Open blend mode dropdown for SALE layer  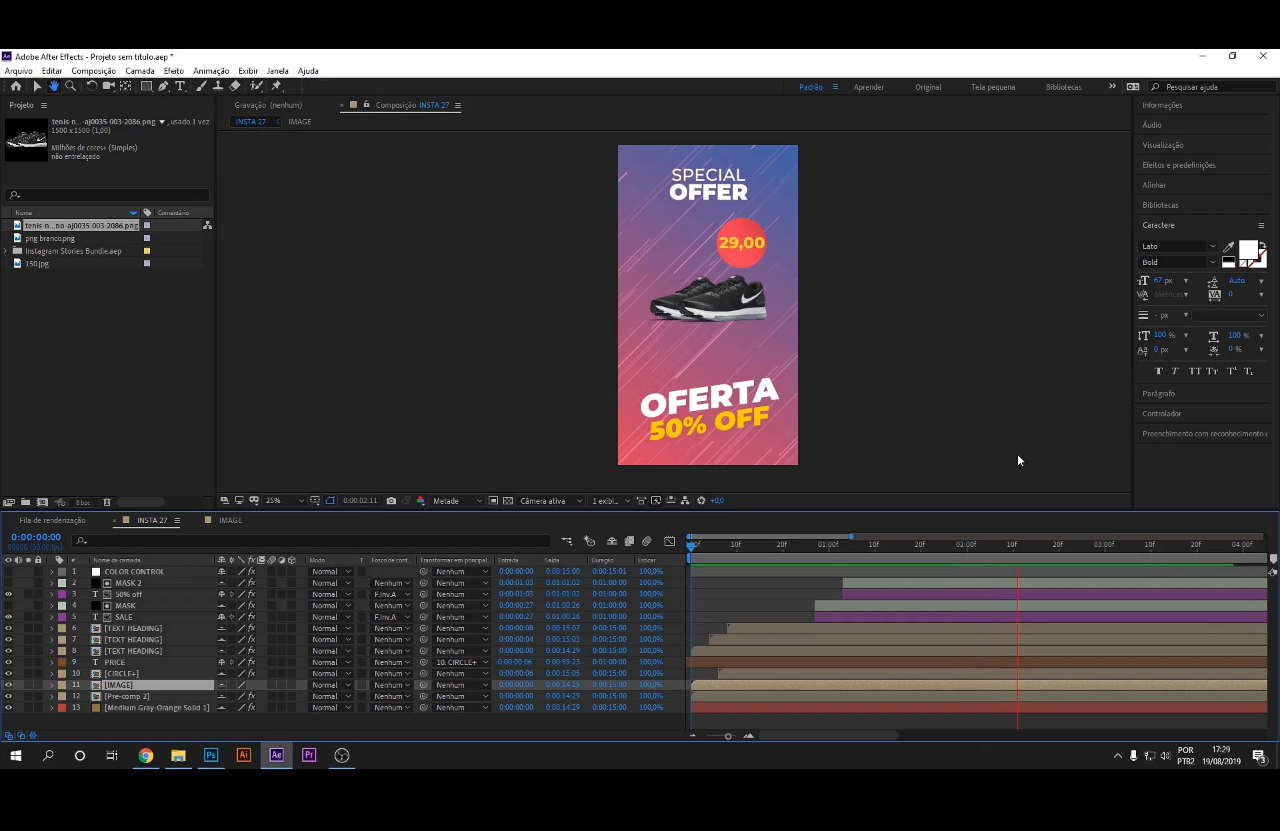point(331,617)
